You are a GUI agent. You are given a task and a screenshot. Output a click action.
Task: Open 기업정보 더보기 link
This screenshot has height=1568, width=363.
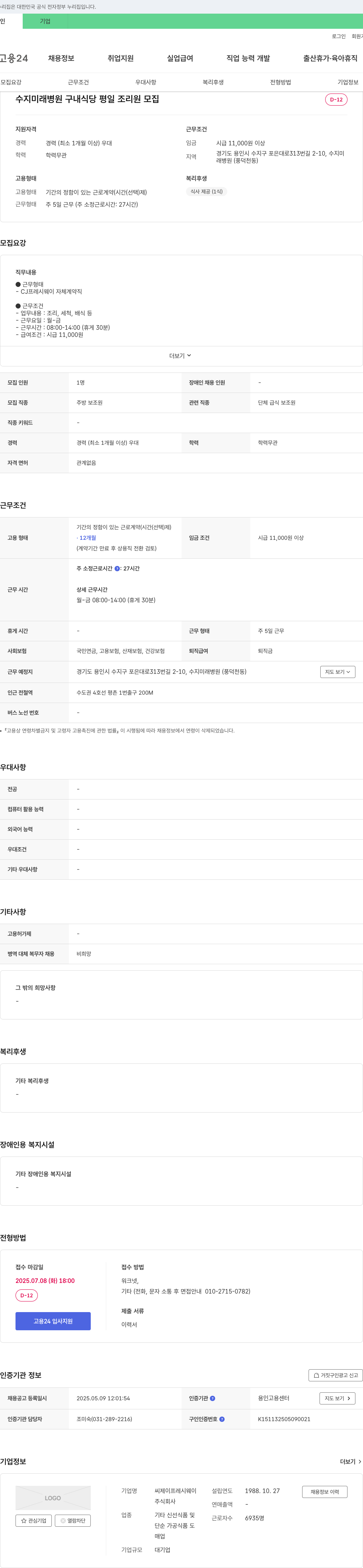pyautogui.click(x=350, y=1462)
